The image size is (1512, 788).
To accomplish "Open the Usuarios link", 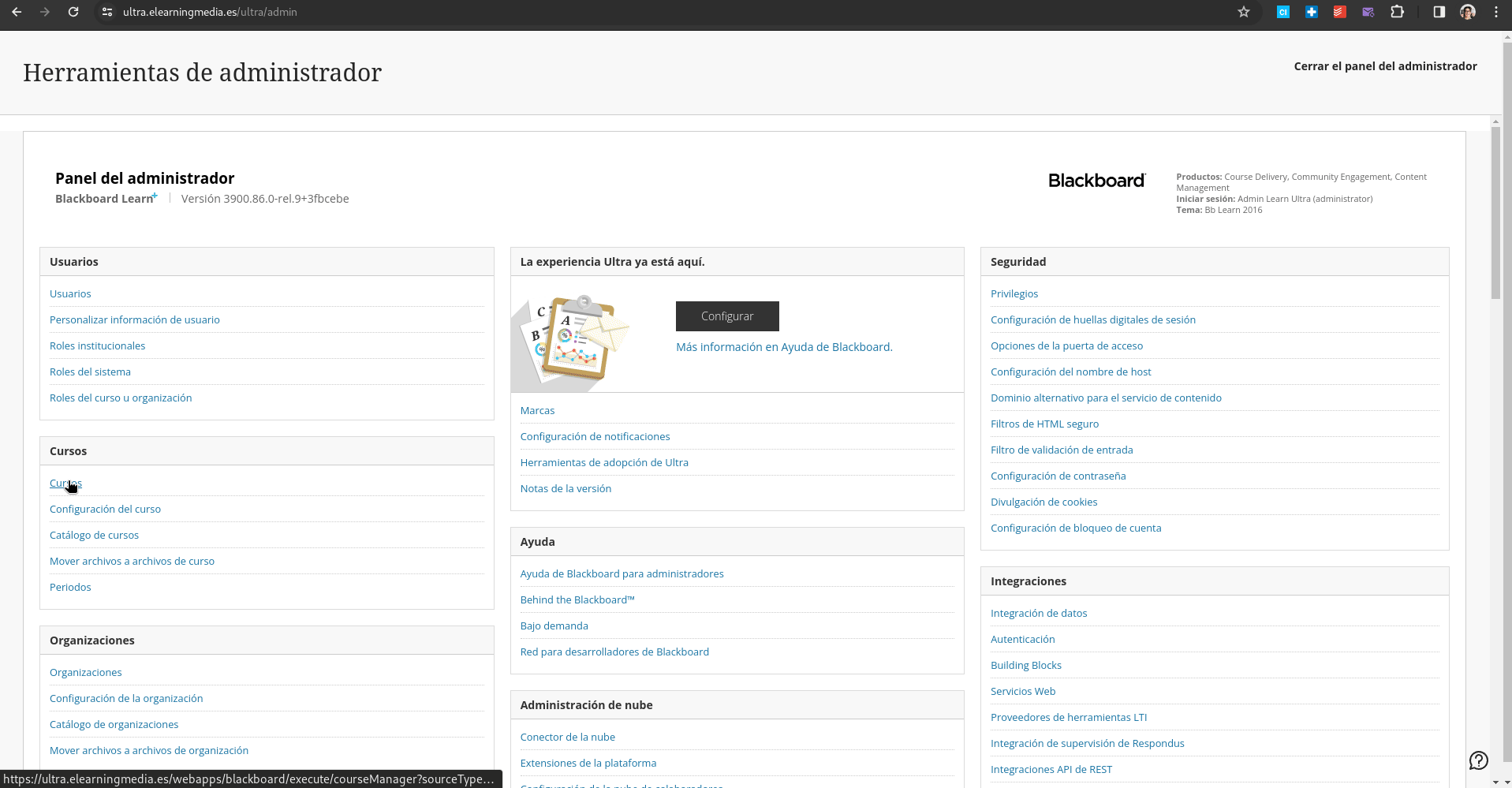I will click(x=70, y=293).
